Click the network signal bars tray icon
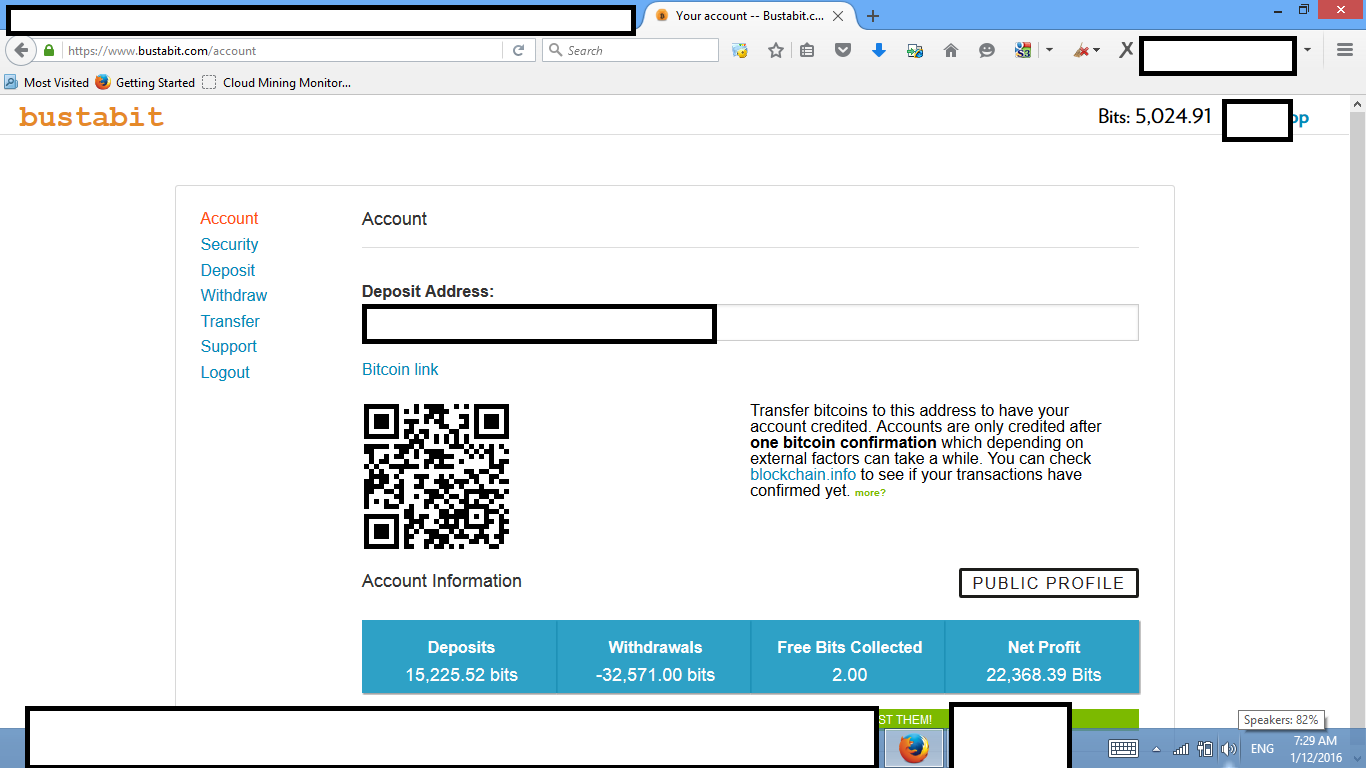This screenshot has width=1366, height=768. (1181, 748)
